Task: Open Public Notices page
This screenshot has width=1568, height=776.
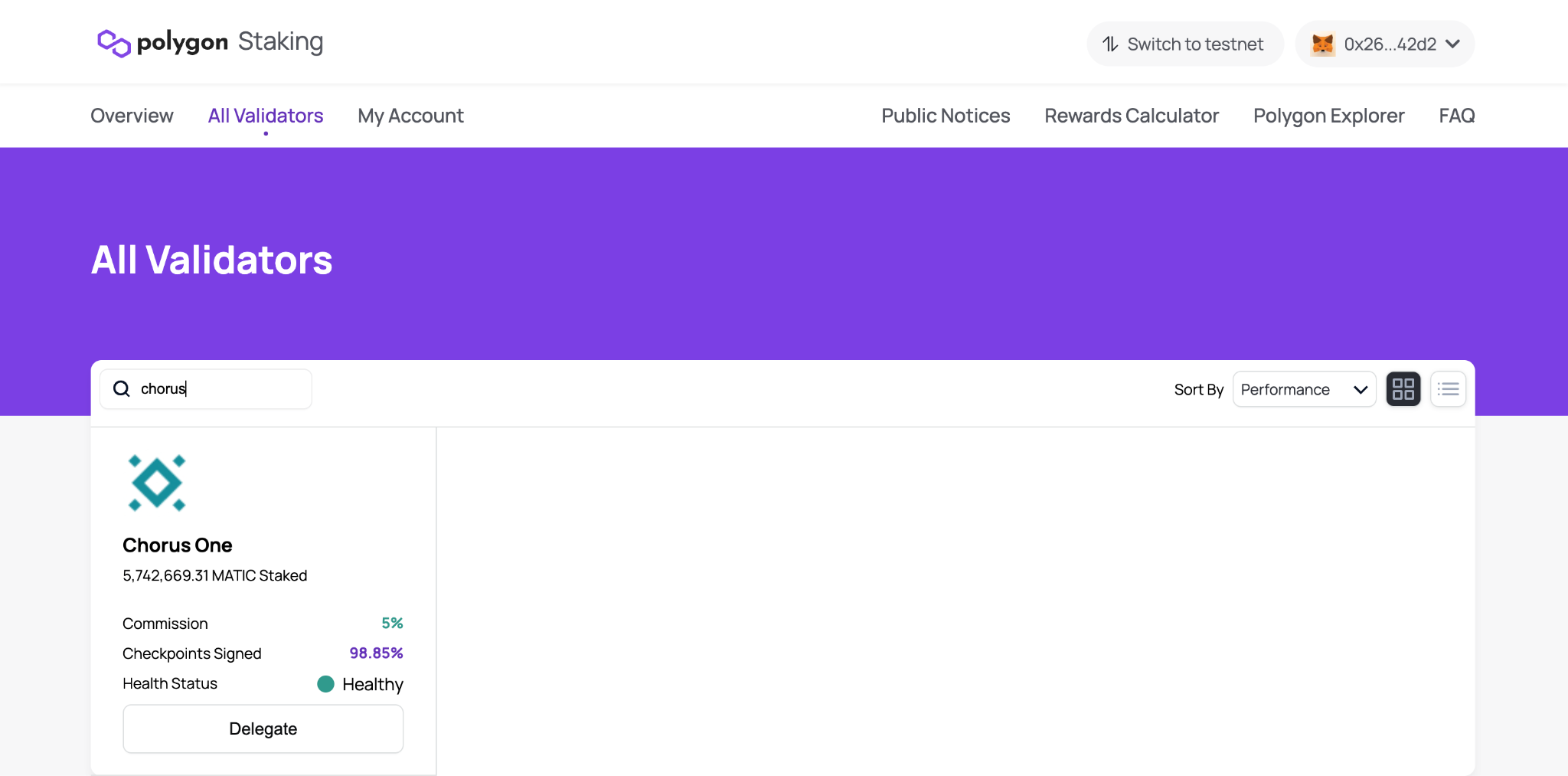Action: [x=946, y=116]
